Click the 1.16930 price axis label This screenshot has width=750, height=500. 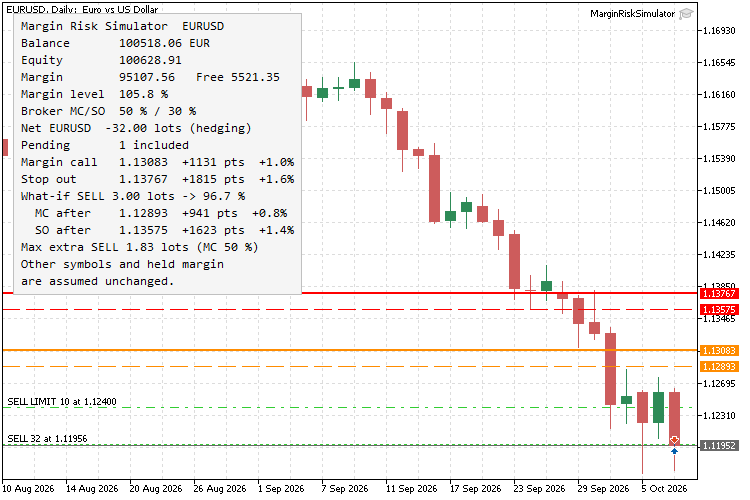719,31
